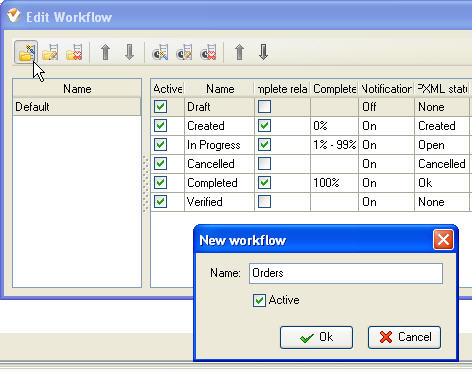Toggle complete related checkbox for In Progress row
This screenshot has width=472, height=372.
pyautogui.click(x=264, y=145)
